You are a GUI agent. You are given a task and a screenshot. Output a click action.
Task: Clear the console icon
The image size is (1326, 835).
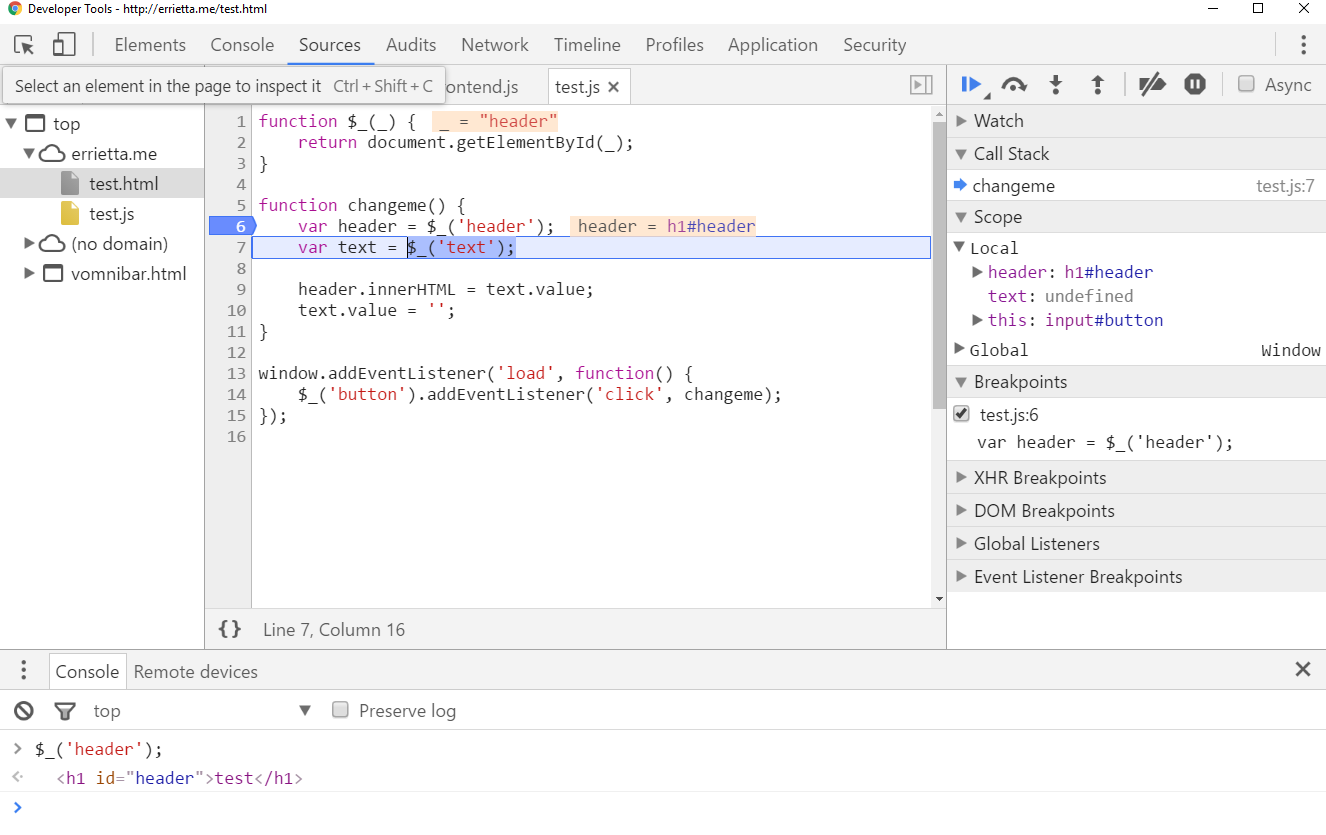[x=24, y=711]
